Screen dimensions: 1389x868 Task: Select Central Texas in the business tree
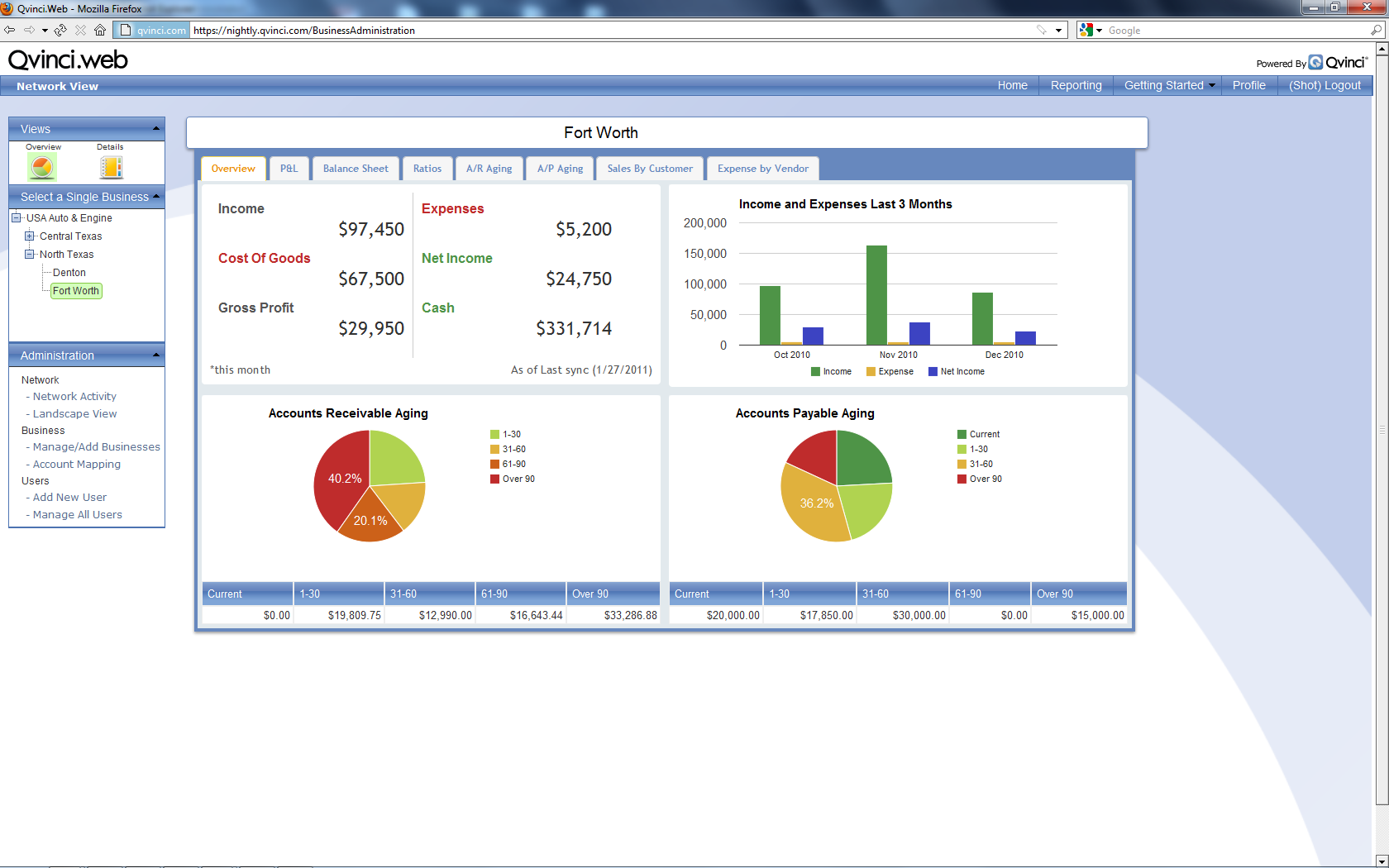(71, 236)
